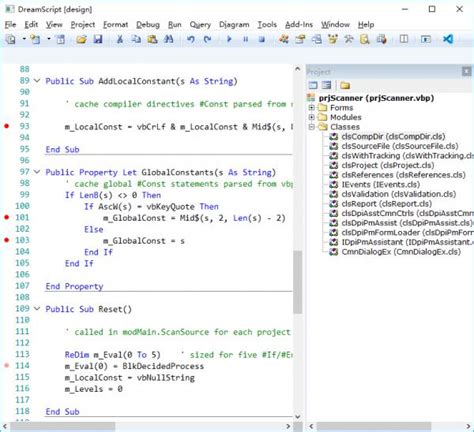Viewport: 474px width, 432px height.
Task: Click the code editor vertical scrollbar thumb
Action: click(x=297, y=282)
